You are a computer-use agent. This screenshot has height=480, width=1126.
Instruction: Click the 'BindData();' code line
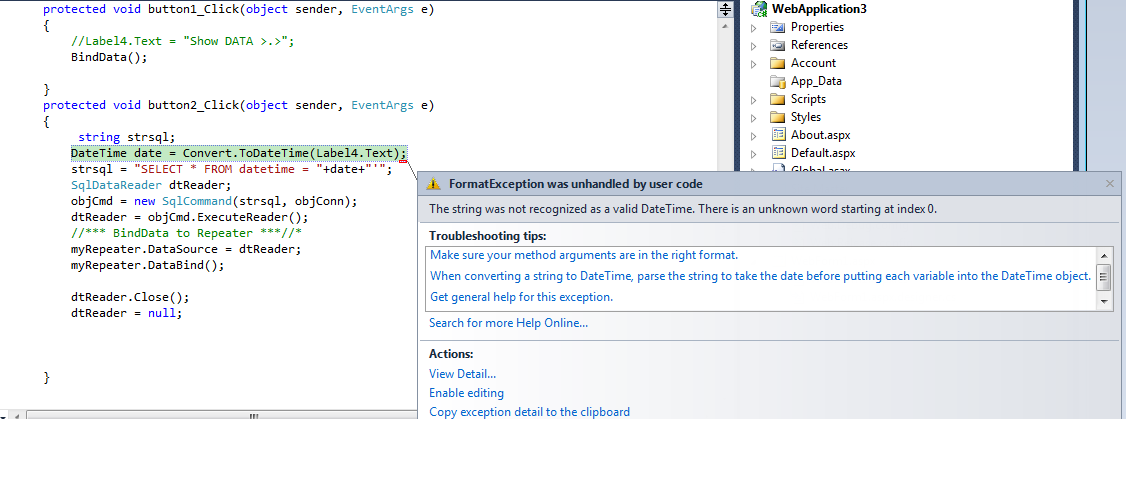click(x=108, y=57)
